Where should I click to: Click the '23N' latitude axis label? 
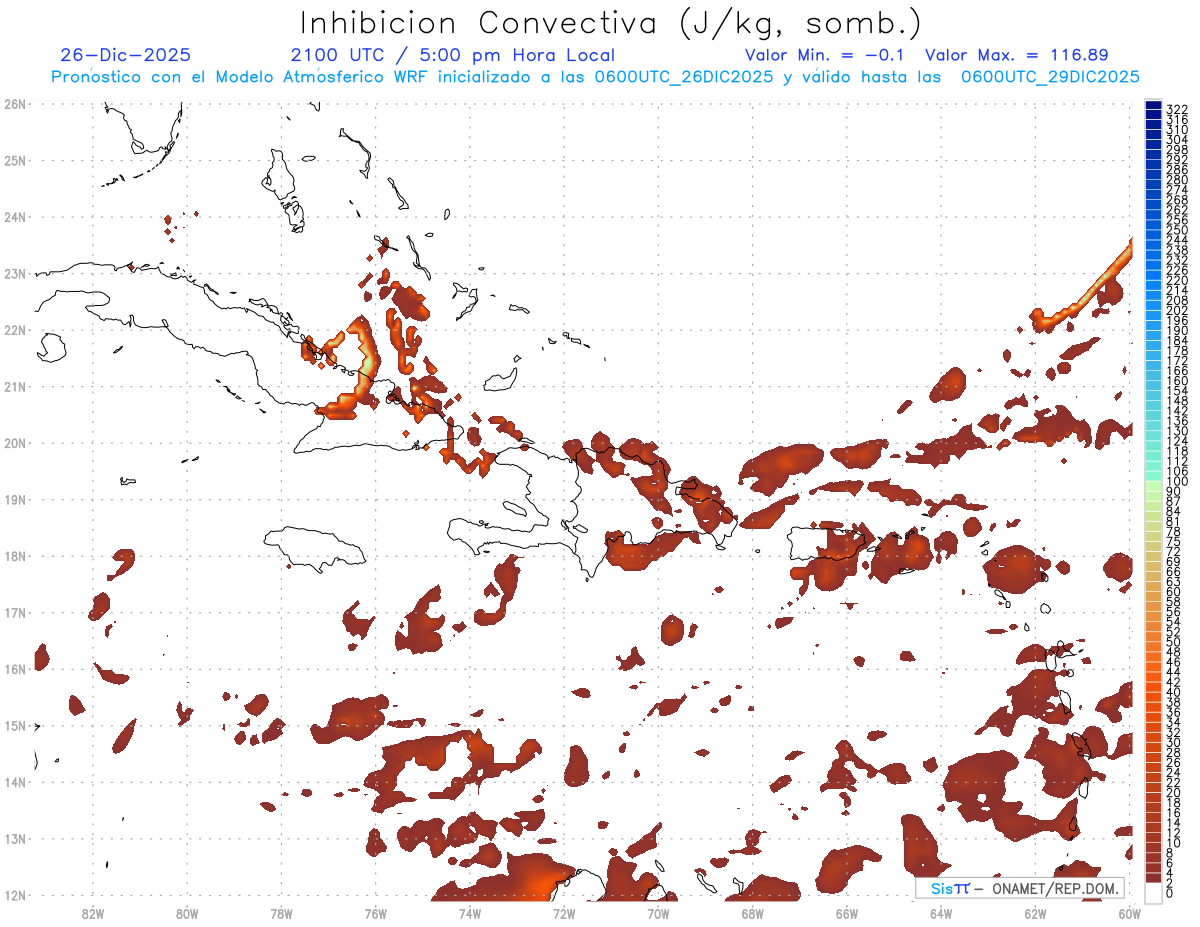(x=15, y=273)
